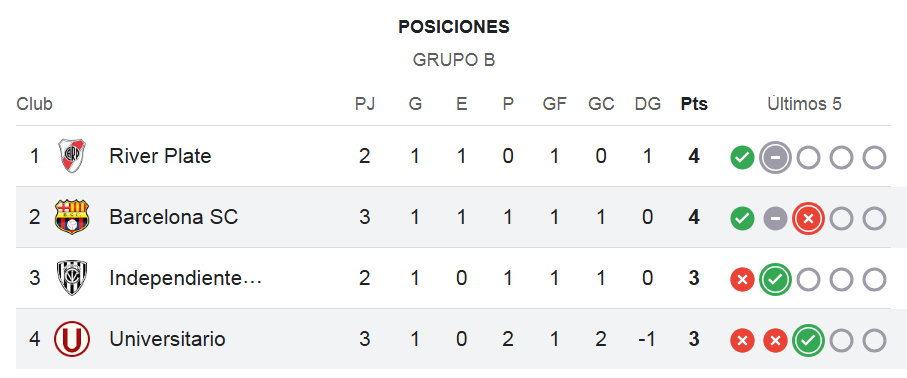Click the Independiente del Valle crest
The height and width of the screenshot is (378, 907).
click(x=72, y=278)
